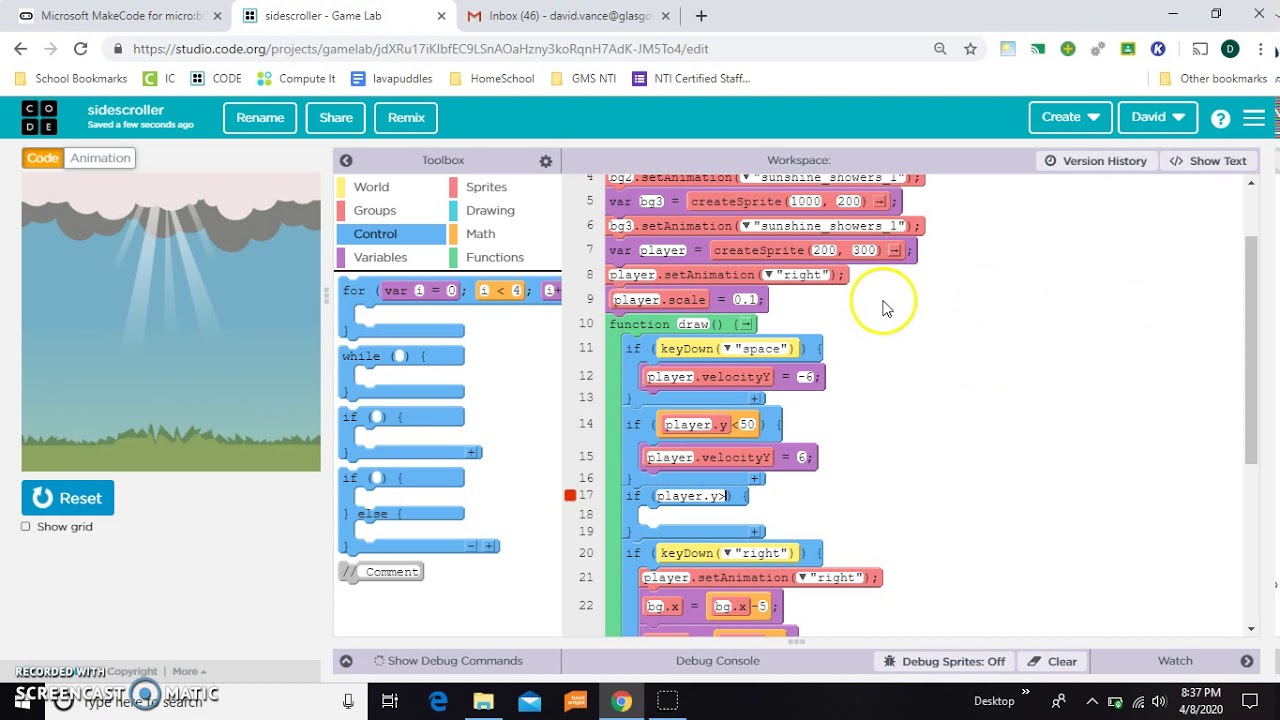Viewport: 1280px width, 720px height.
Task: Enable the Show grid checkbox
Action: pos(26,527)
